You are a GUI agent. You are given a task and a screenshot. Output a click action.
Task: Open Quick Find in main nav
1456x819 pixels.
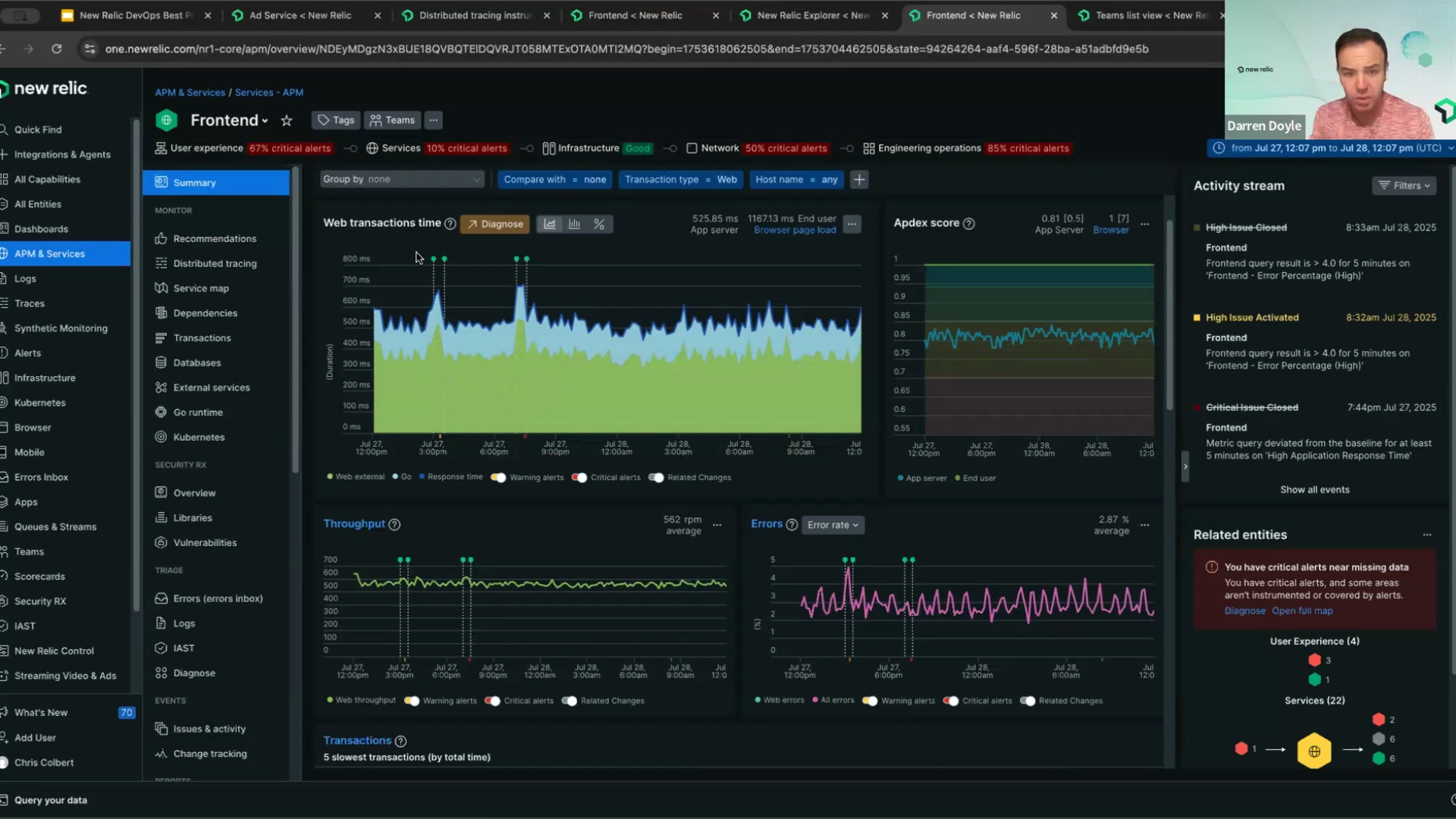pyautogui.click(x=38, y=130)
